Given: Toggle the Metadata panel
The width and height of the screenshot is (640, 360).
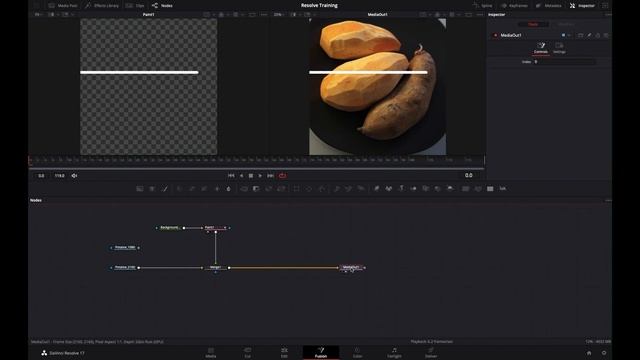Looking at the screenshot, I should click(x=549, y=6).
